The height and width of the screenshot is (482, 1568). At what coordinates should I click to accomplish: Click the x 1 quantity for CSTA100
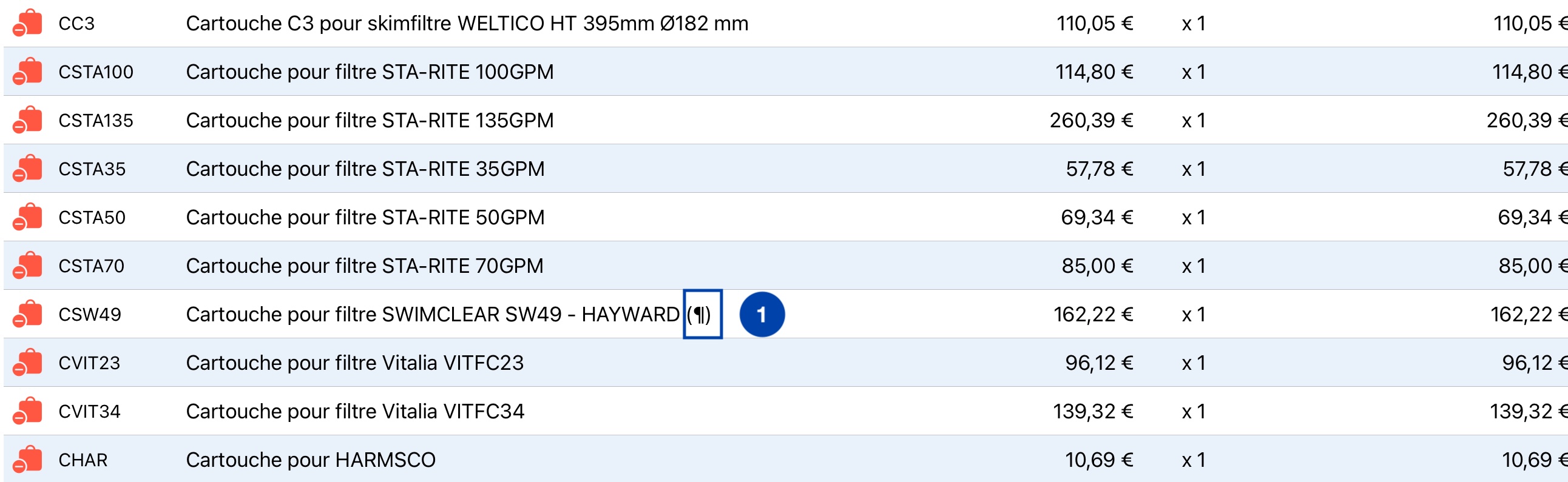click(1193, 72)
